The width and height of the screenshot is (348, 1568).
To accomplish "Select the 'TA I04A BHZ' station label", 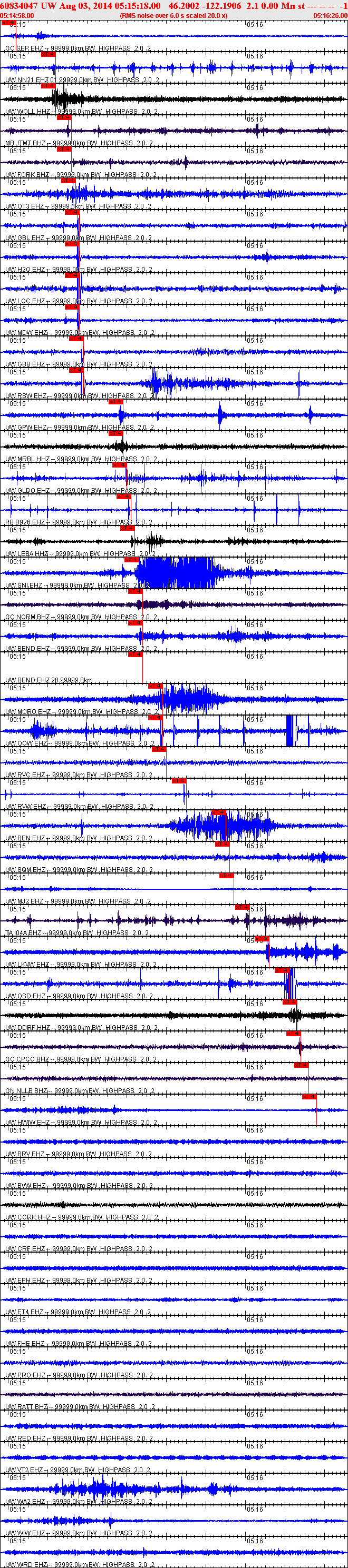I will pyautogui.click(x=24, y=933).
